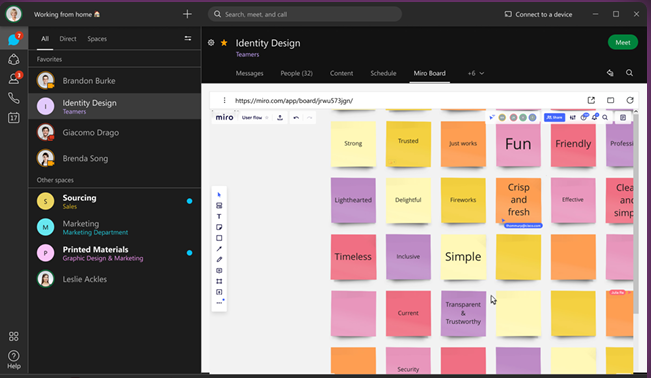Open the three-dot menu beside the Miro URL

pyautogui.click(x=224, y=100)
